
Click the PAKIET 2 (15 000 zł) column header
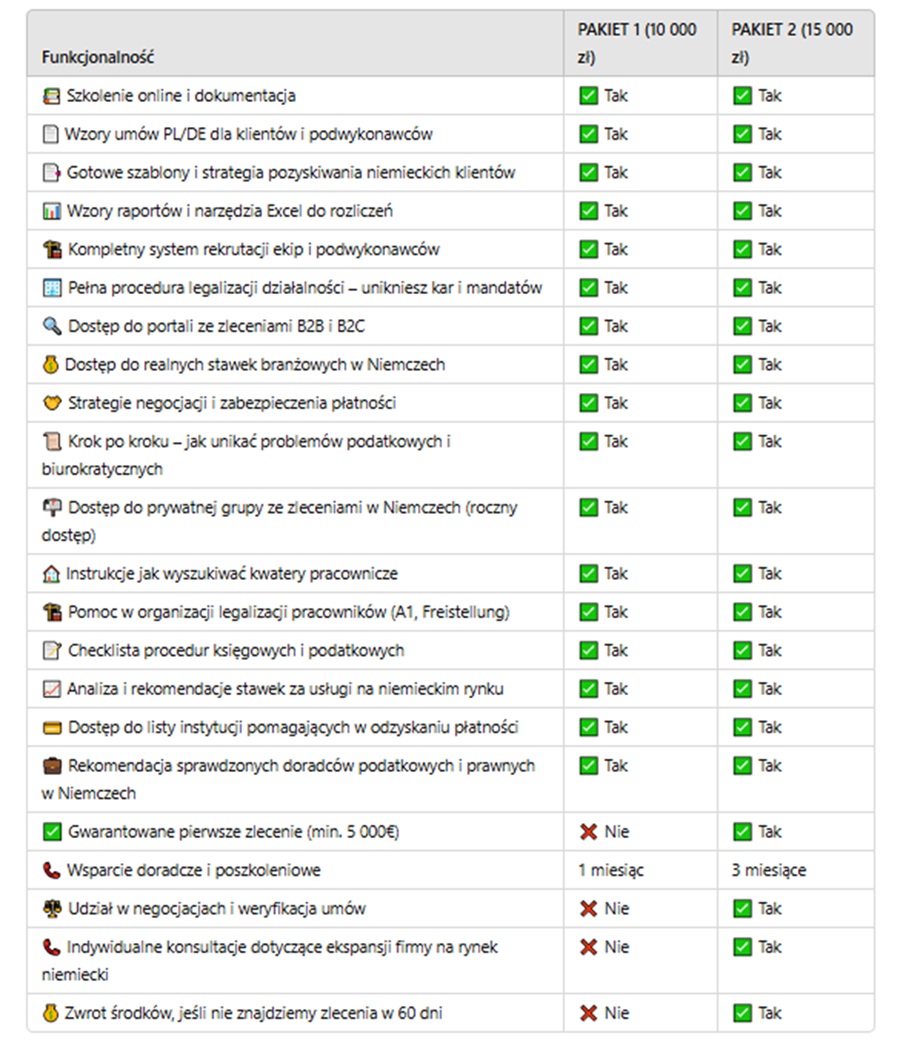(x=792, y=43)
